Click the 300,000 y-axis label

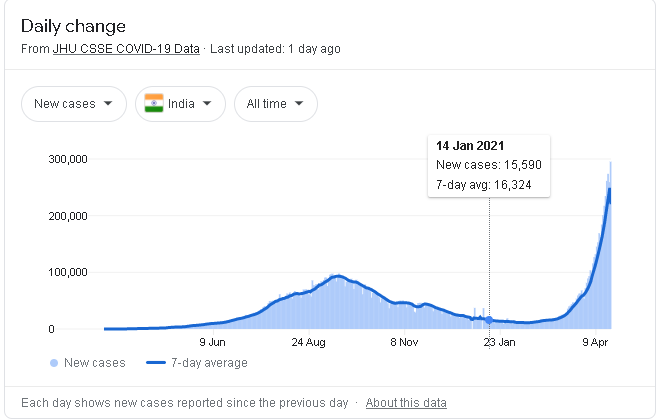point(69,159)
